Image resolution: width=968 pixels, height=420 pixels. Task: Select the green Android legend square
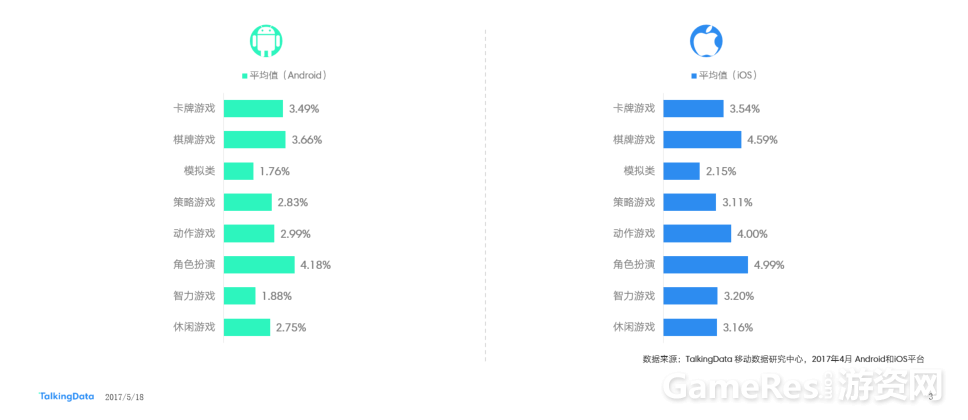(244, 75)
